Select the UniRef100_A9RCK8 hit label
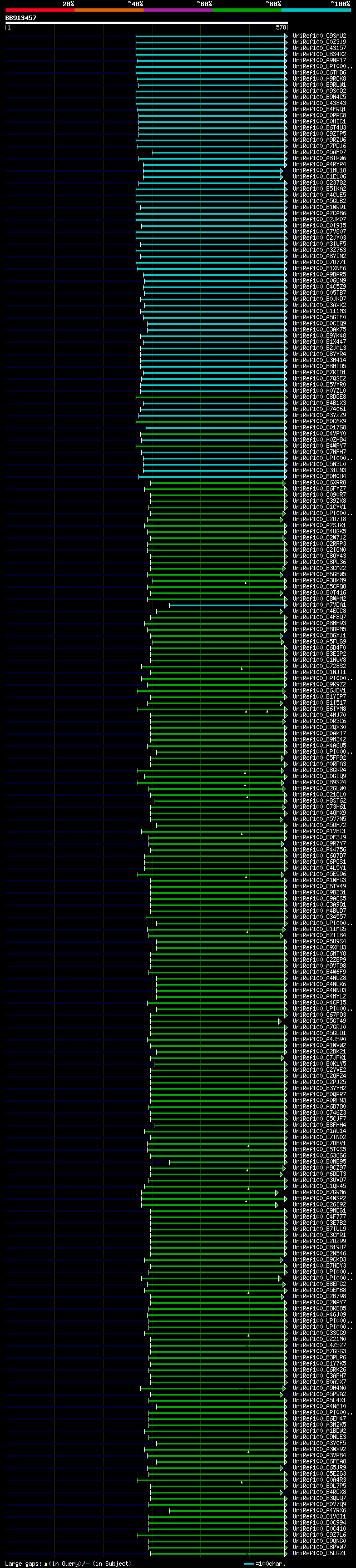Image resolution: width=356 pixels, height=1568 pixels. (319, 78)
